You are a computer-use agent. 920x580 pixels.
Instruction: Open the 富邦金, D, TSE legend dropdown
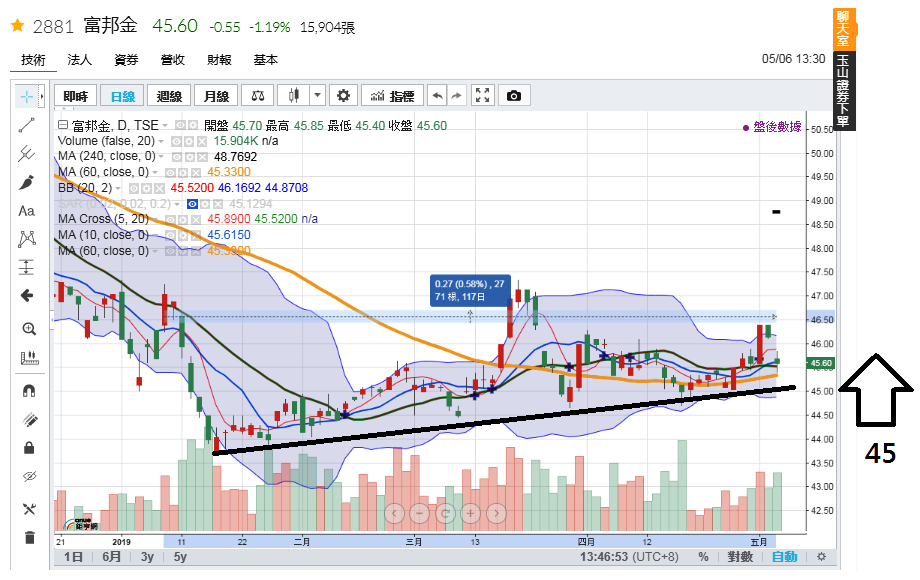pos(165,126)
